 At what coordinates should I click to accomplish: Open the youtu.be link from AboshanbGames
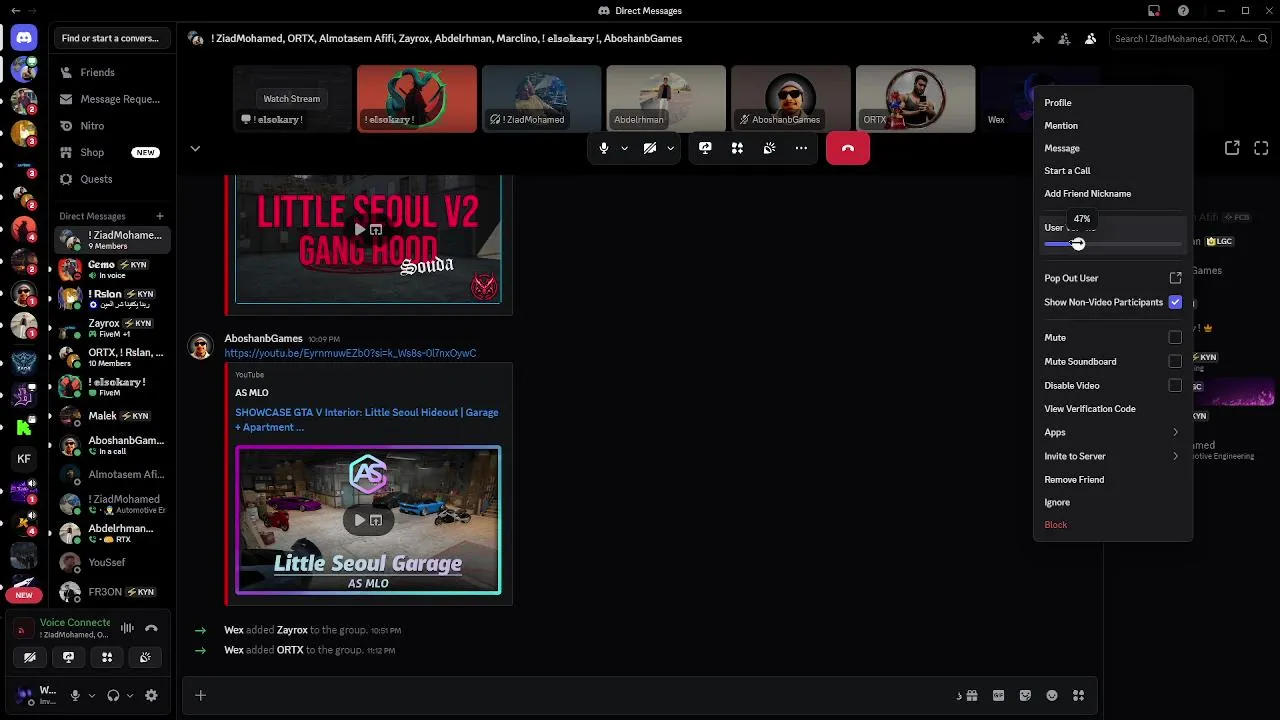350,353
